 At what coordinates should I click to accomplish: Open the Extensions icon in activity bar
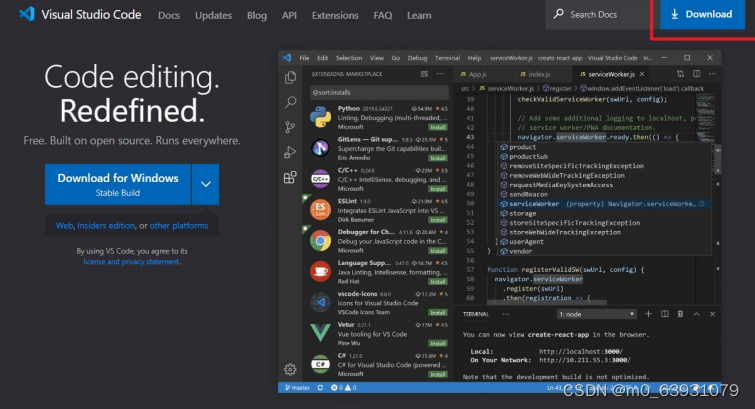click(x=290, y=177)
